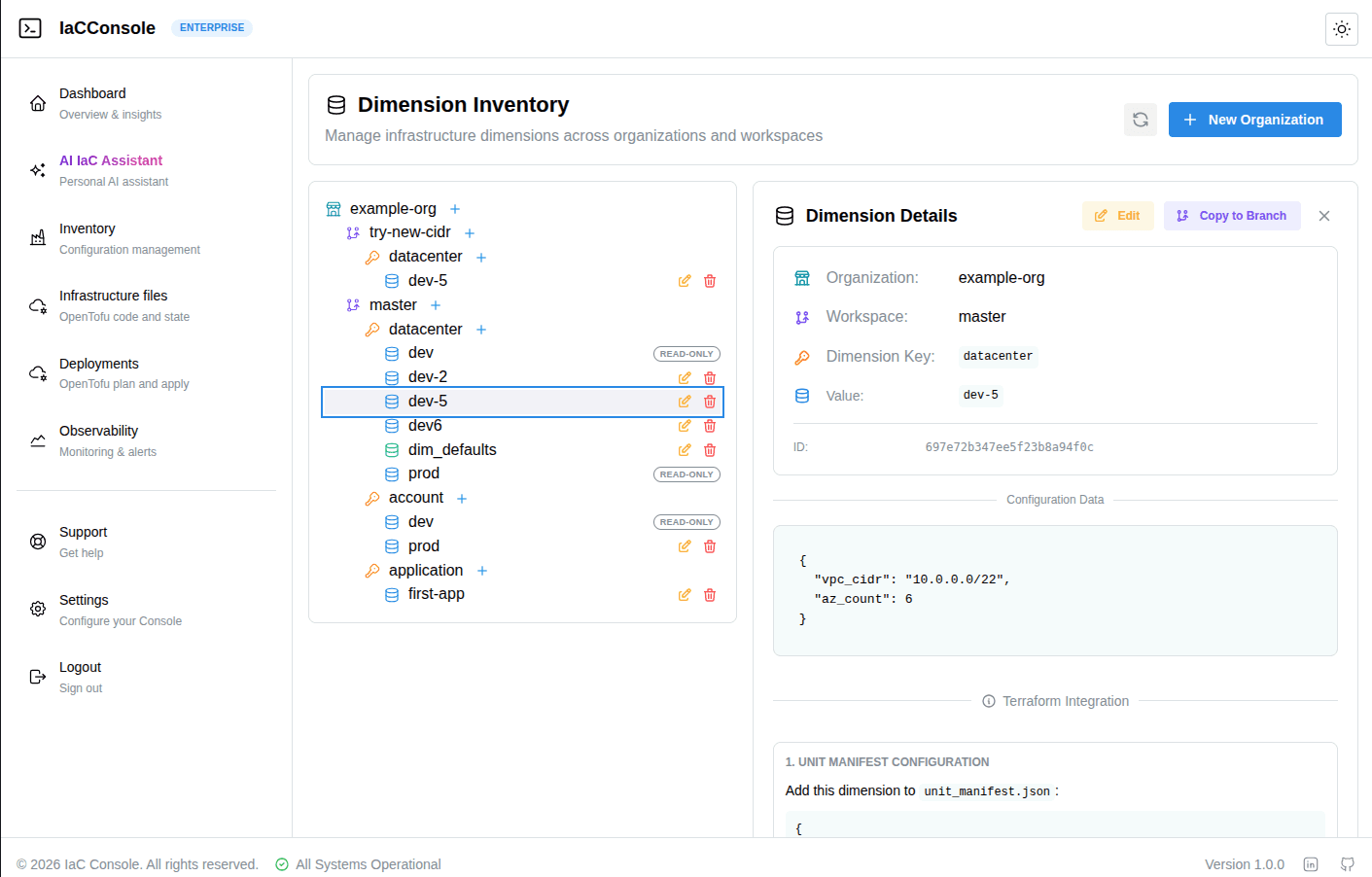
Task: Open LinkedIn icon in the footer
Action: click(1310, 864)
